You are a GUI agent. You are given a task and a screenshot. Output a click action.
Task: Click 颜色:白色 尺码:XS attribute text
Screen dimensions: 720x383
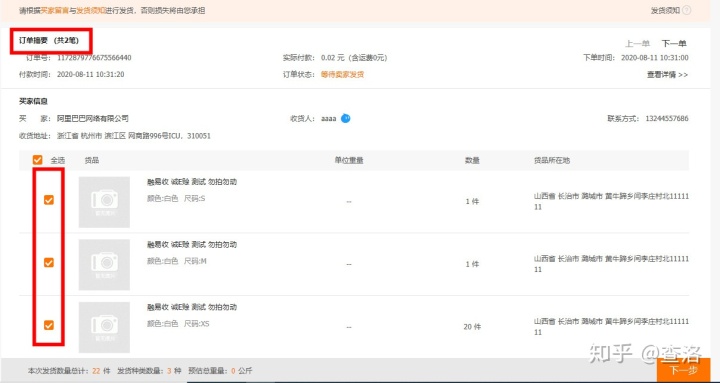pyautogui.click(x=178, y=324)
